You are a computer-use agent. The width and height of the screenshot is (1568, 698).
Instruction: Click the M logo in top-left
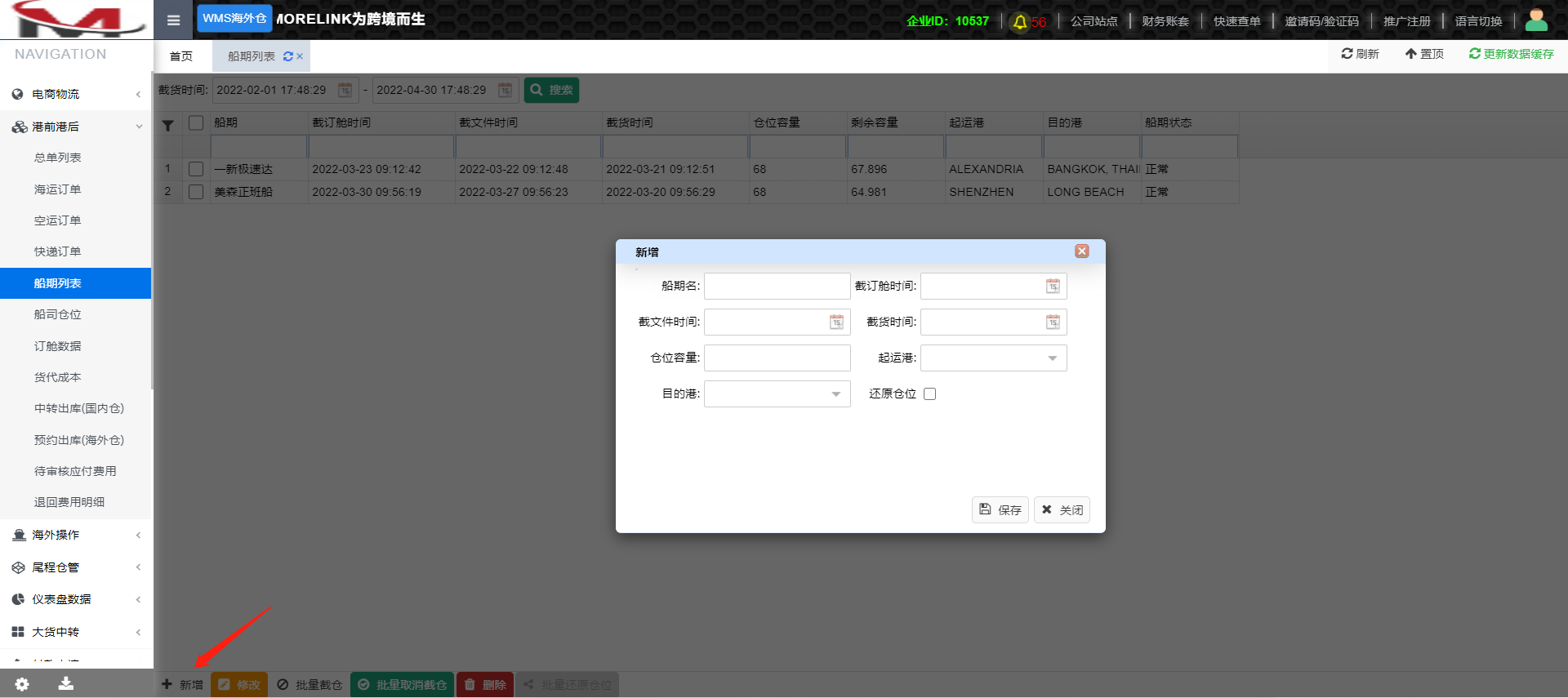77,20
